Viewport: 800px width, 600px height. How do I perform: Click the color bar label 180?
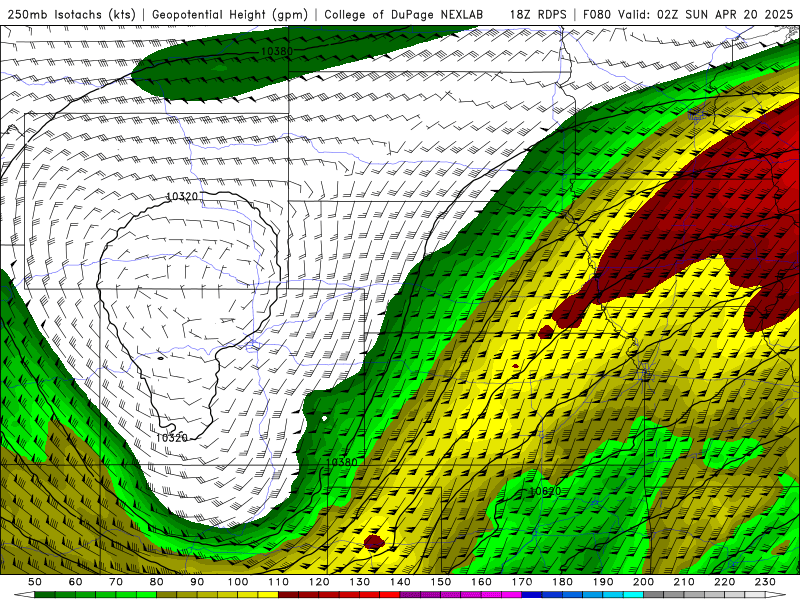562,582
